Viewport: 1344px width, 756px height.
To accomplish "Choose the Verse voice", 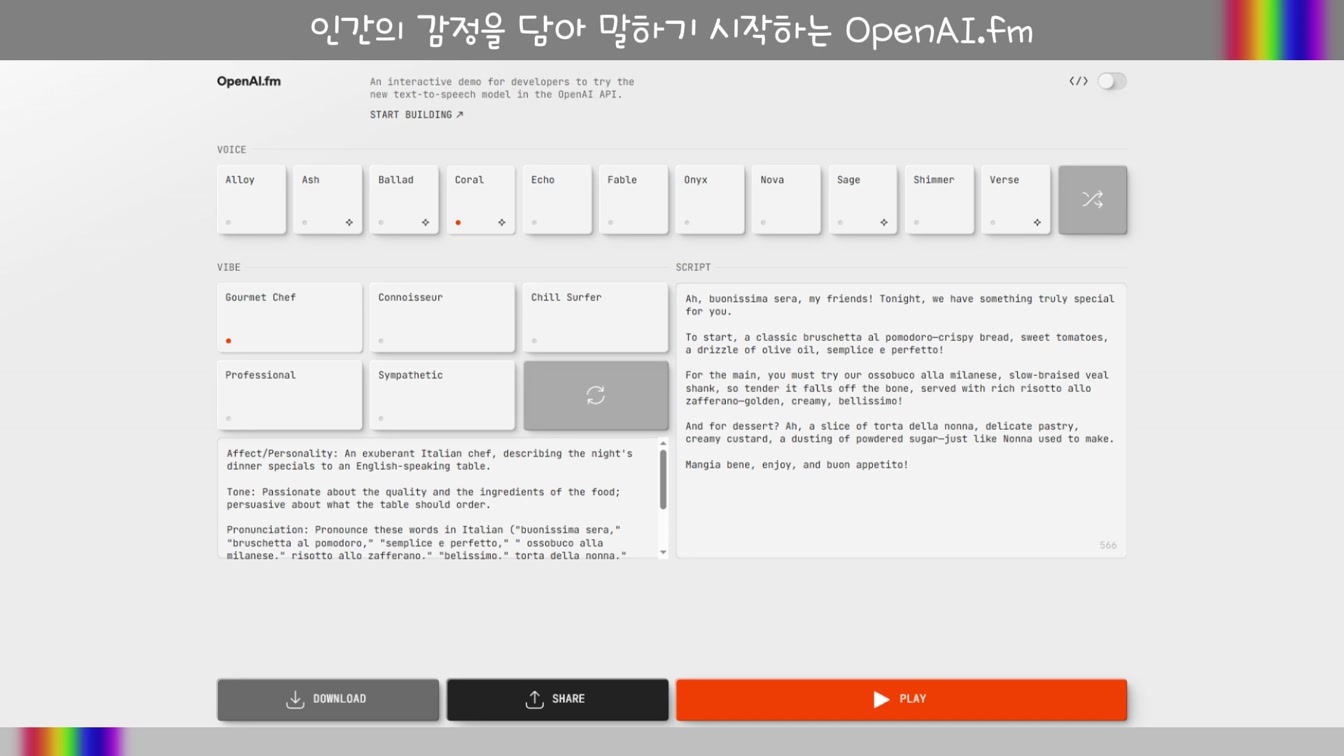I will tap(1015, 200).
